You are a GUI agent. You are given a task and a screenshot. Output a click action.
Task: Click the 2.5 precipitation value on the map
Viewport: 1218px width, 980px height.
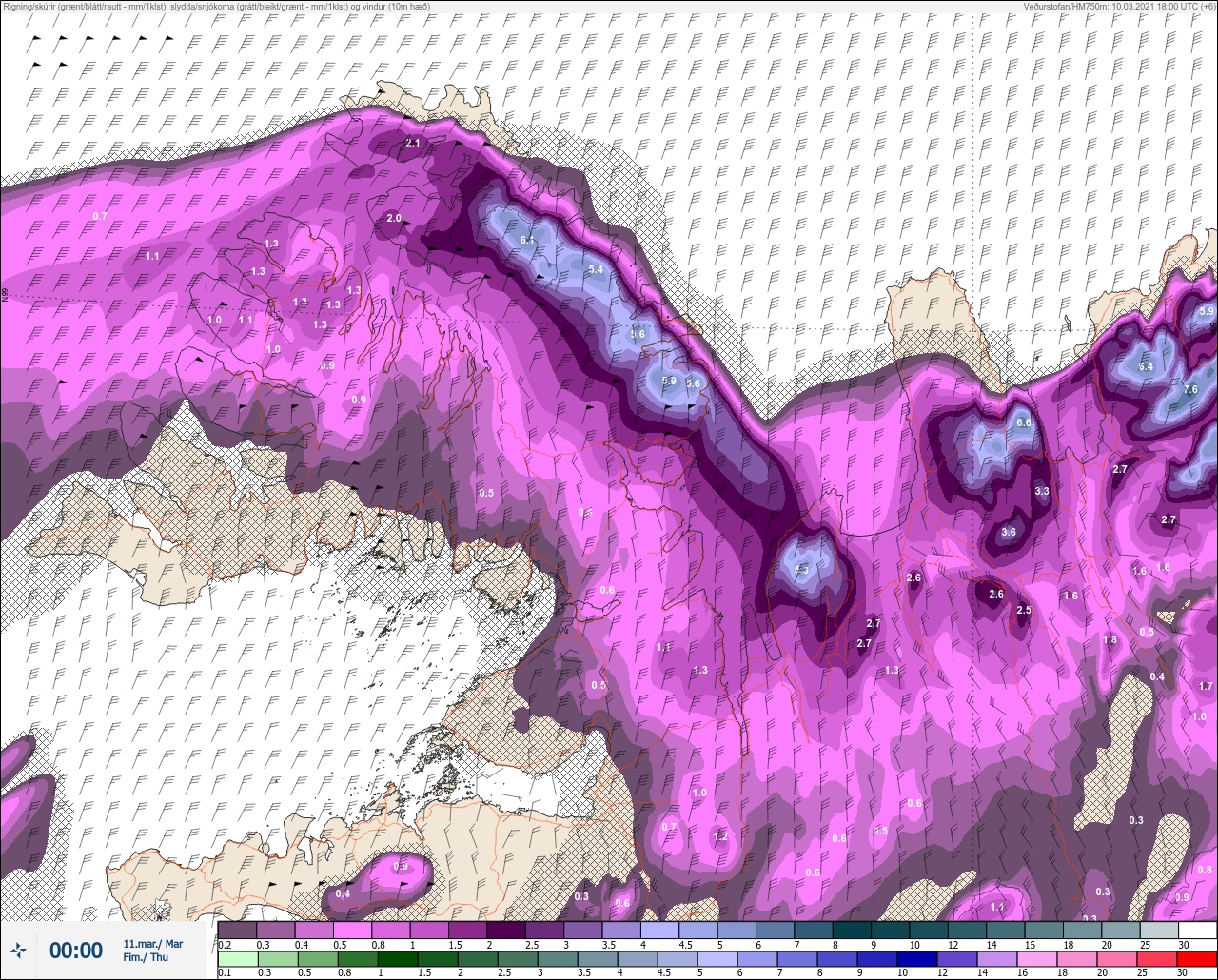point(1024,610)
